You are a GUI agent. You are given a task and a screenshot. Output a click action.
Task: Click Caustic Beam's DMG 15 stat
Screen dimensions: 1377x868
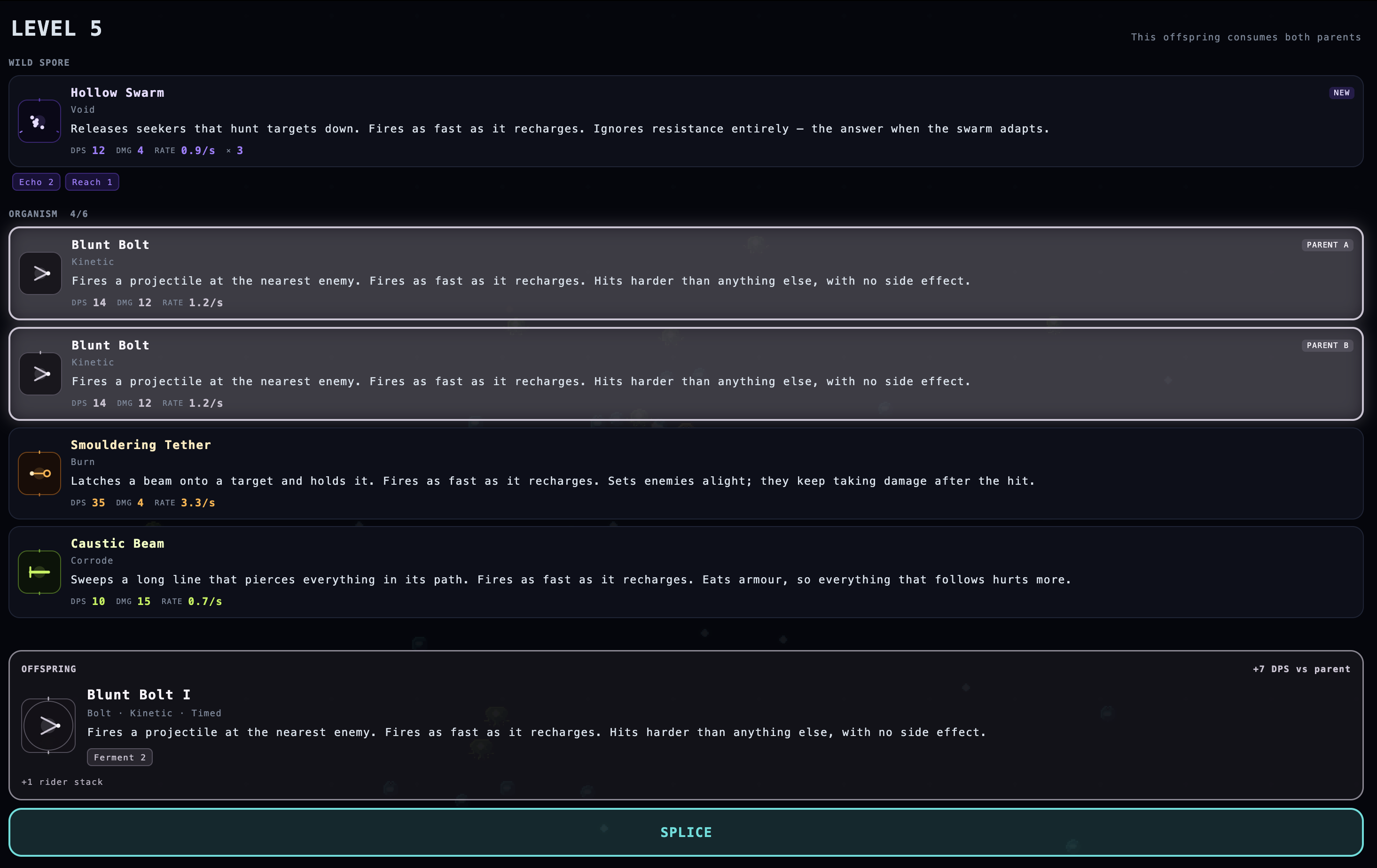(x=133, y=601)
